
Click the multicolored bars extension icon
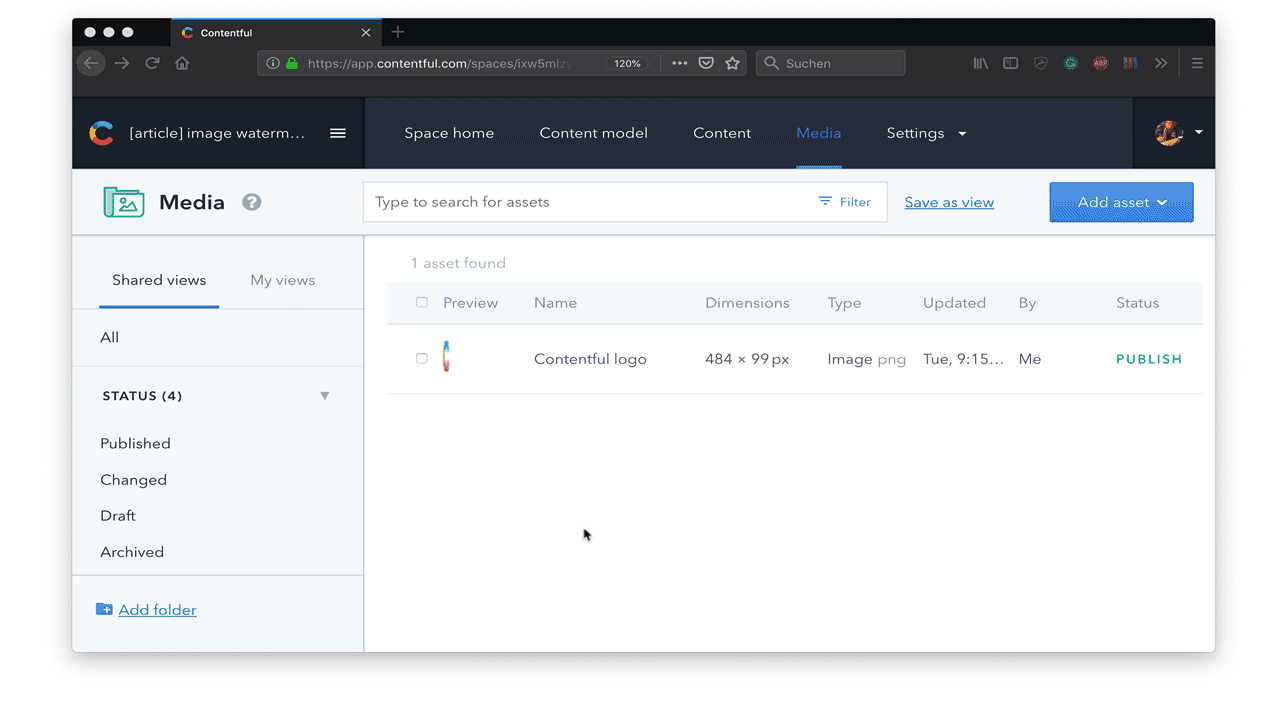pos(1130,63)
